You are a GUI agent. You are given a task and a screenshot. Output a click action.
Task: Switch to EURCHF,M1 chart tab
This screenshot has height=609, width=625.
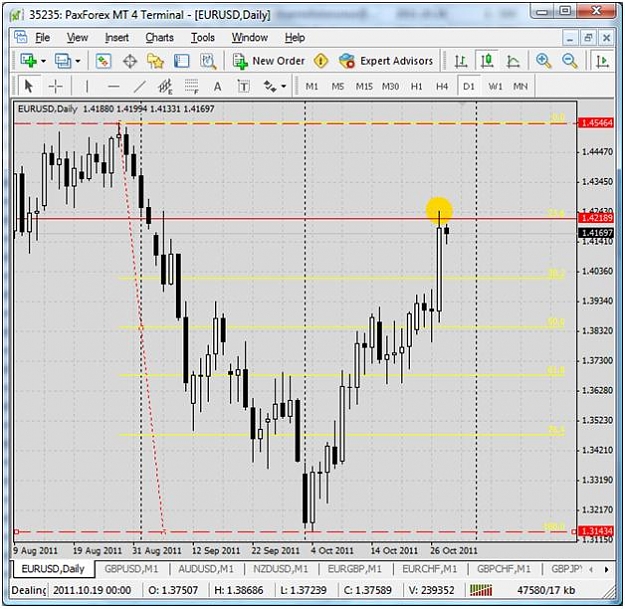[429, 569]
